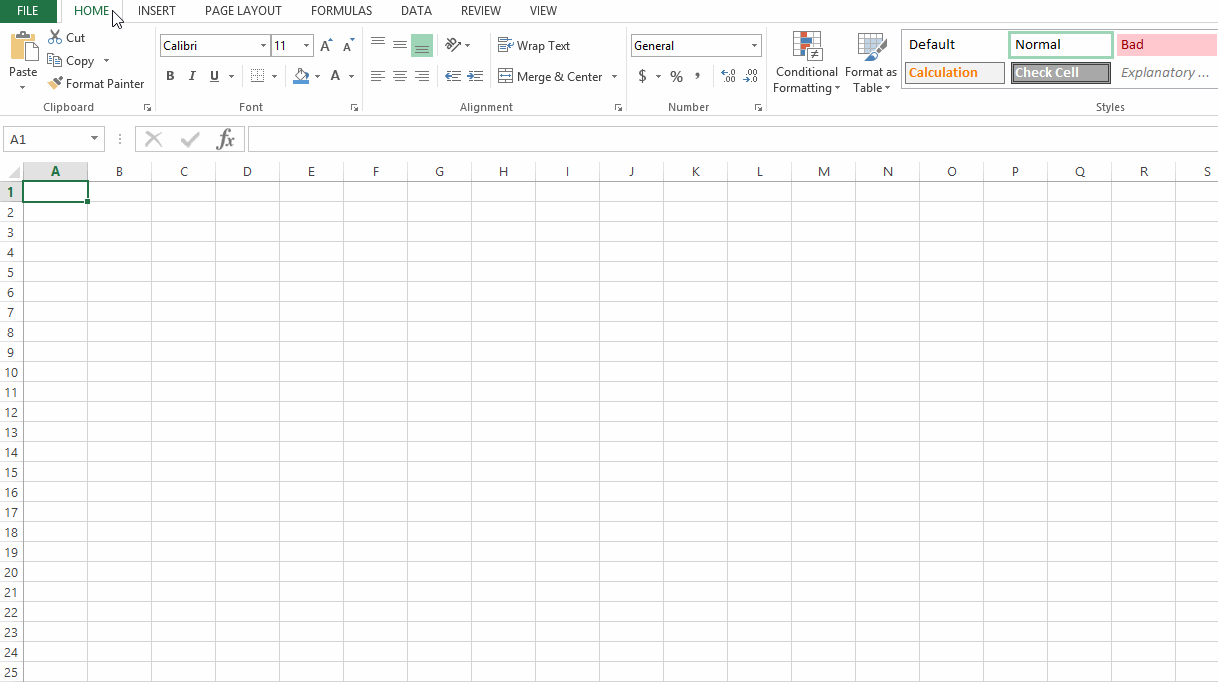Expand the Fill Color dropdown arrow
1218x682 pixels.
(x=318, y=76)
